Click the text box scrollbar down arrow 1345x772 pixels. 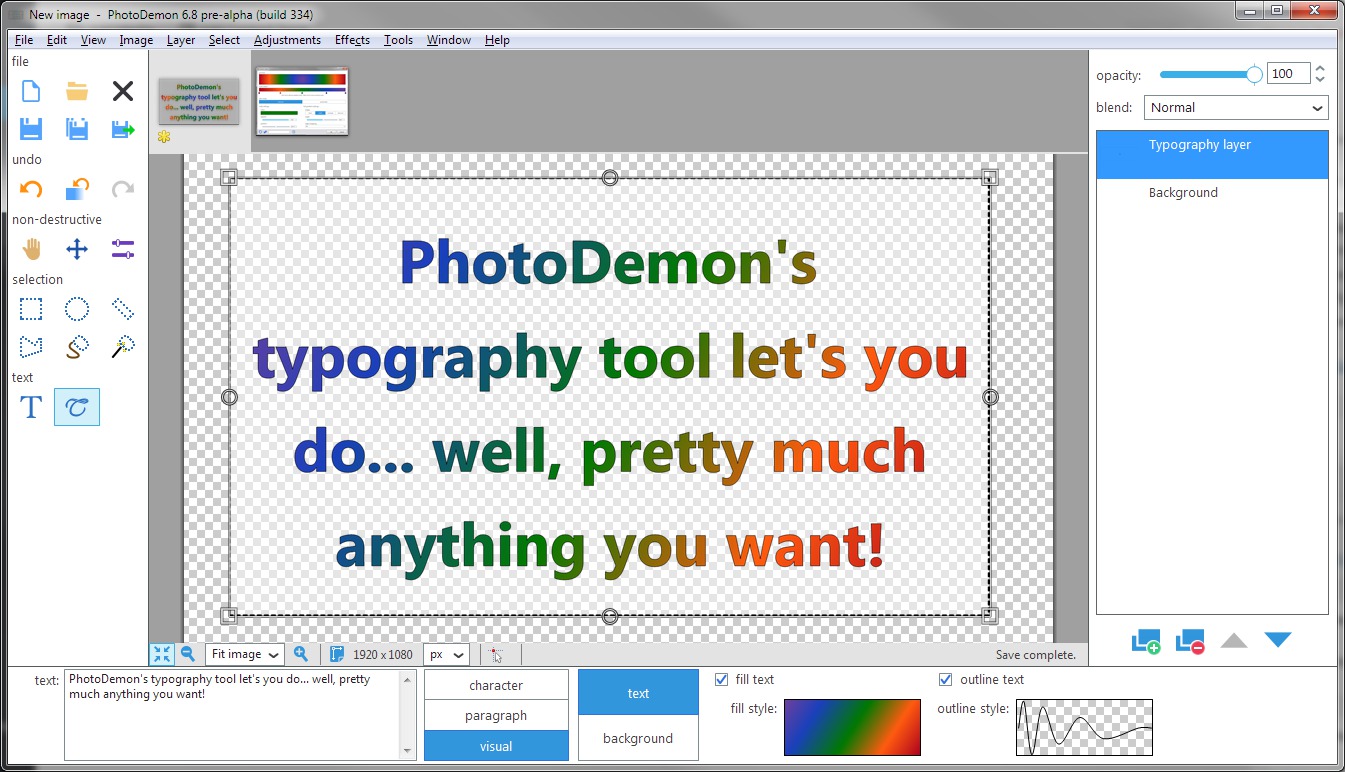[407, 752]
